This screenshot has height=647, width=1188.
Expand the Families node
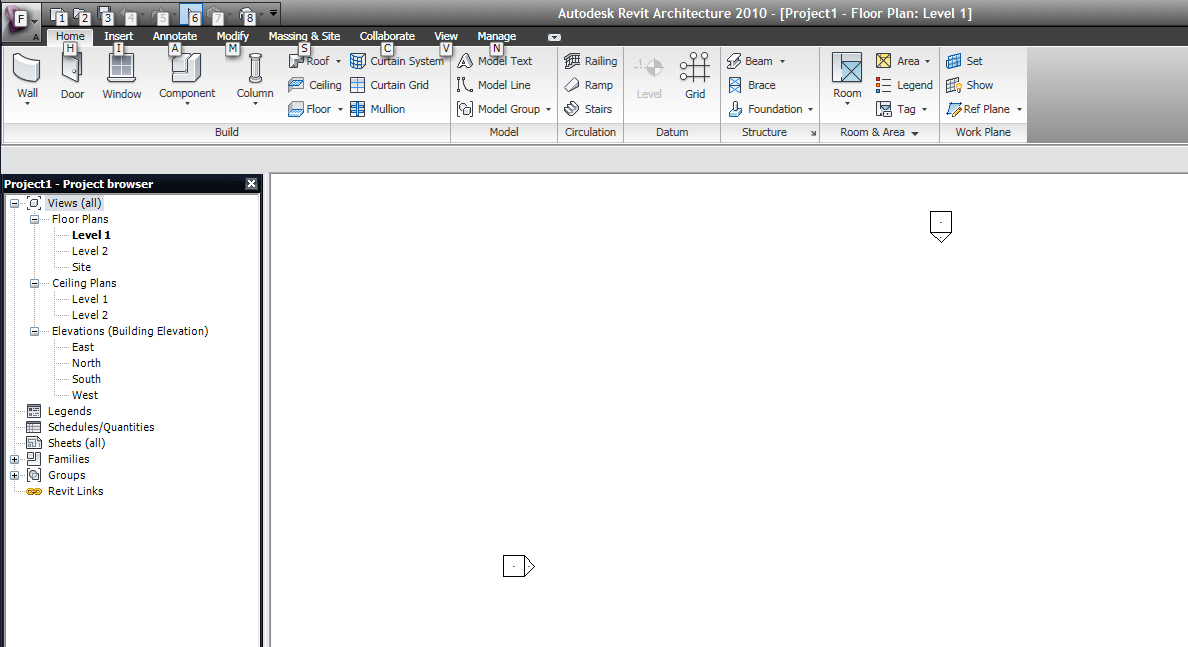[x=14, y=459]
